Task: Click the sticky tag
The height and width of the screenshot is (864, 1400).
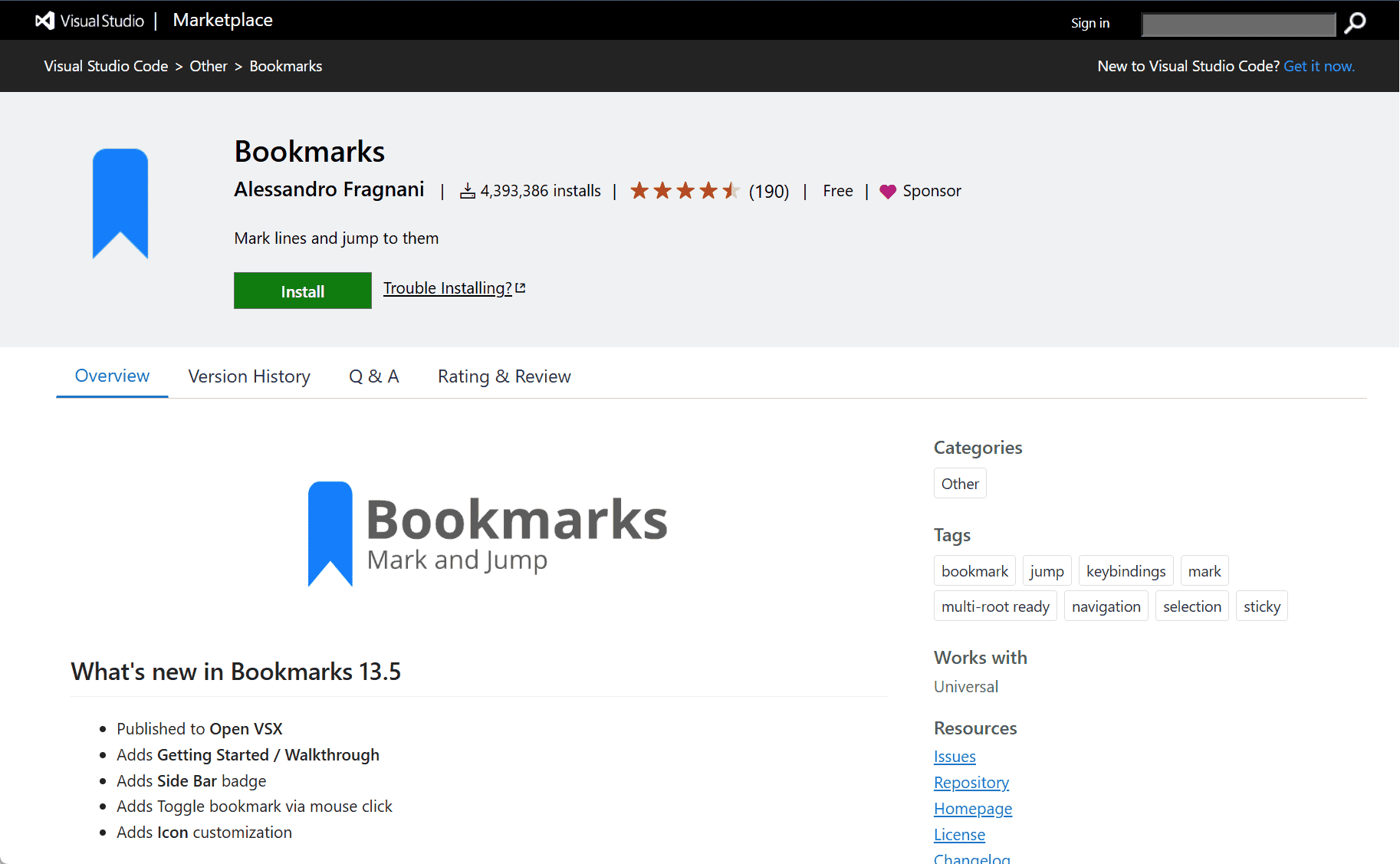Action: coord(1261,606)
